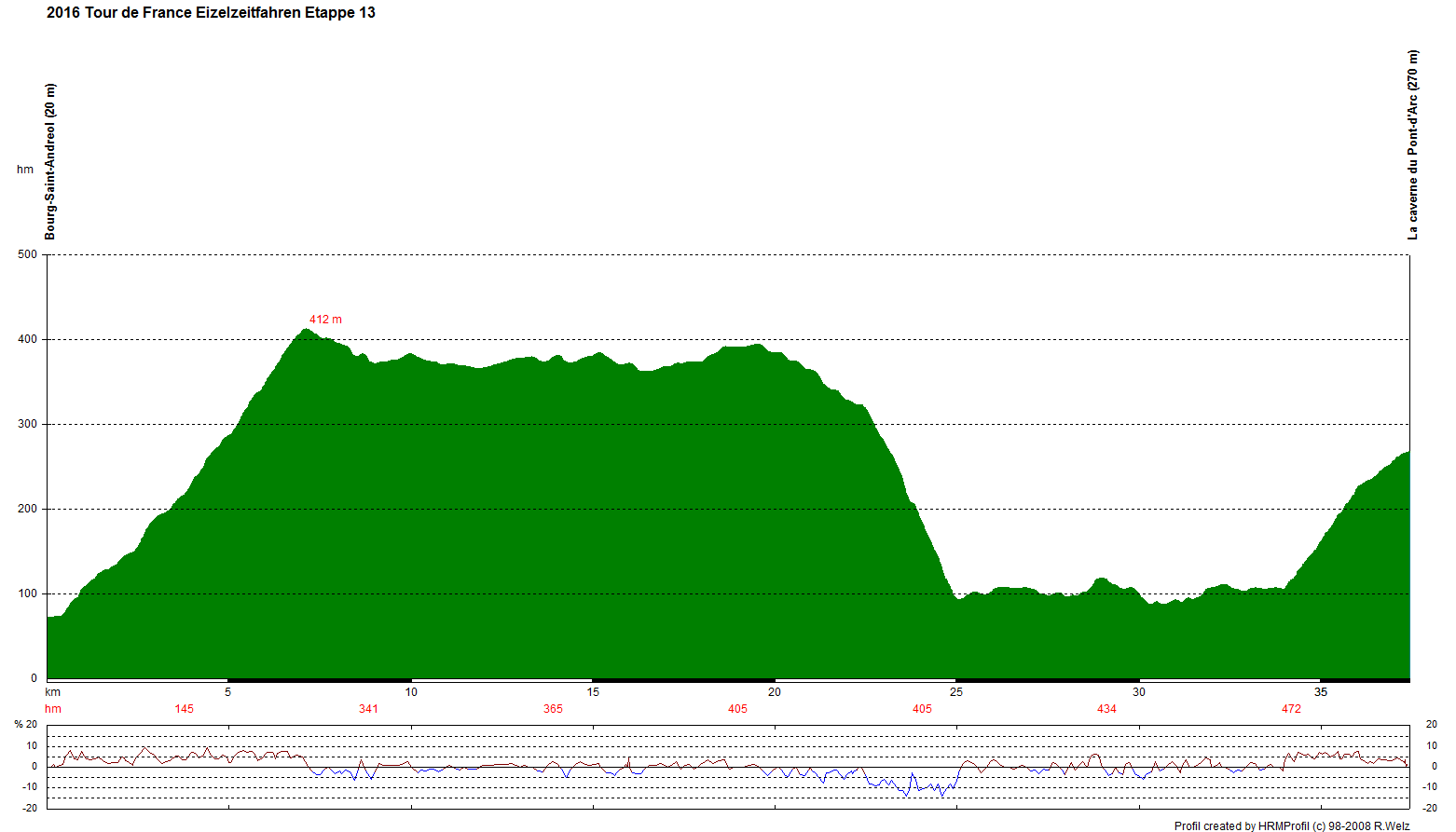Select the start label 'Bourg-Saint-Andreol (20 m)'
Viewport: 1456px width, 832px height.
(50, 162)
